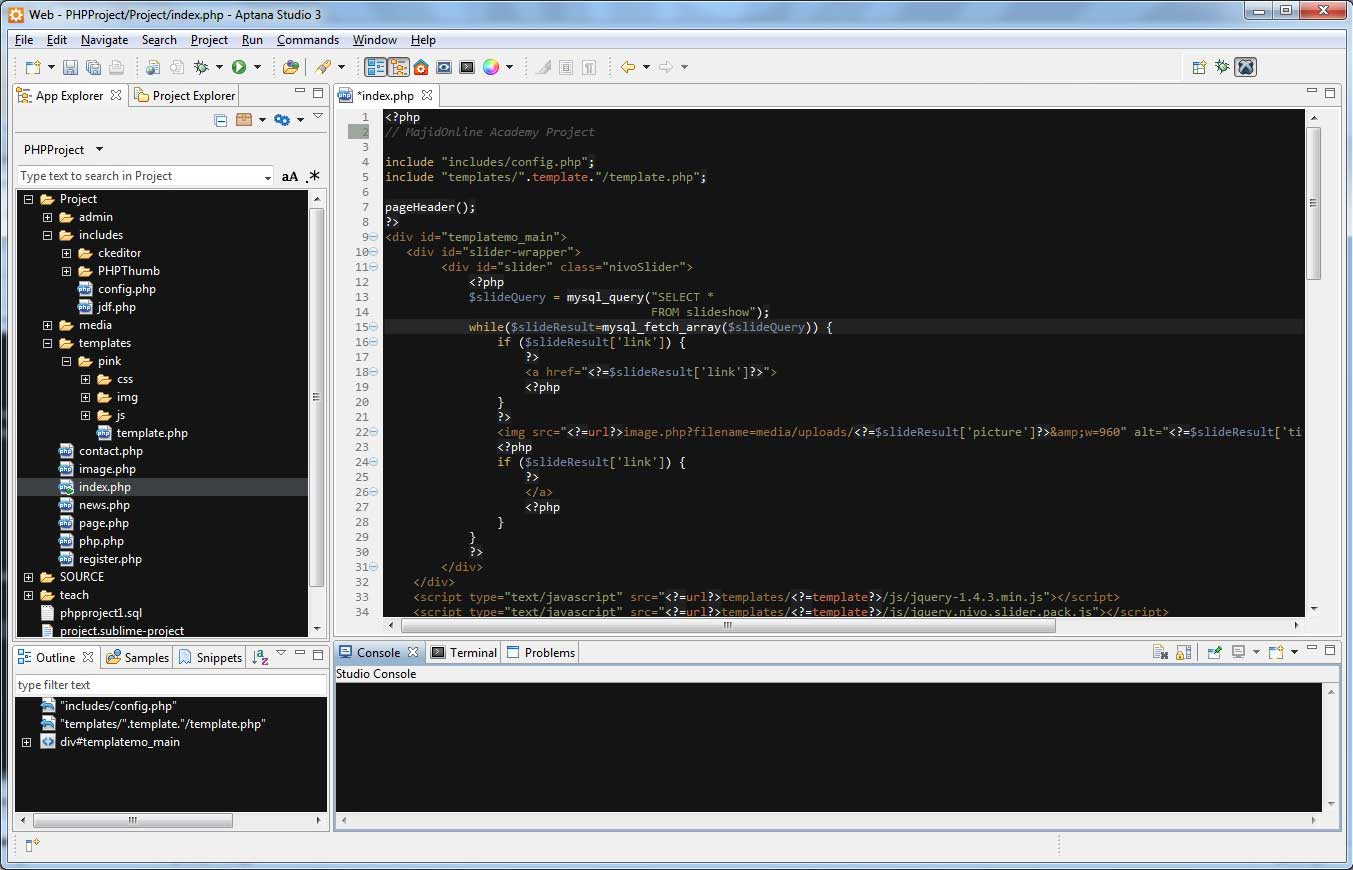Click the Debug bug icon
Viewport: 1353px width, 870px height.
pyautogui.click(x=201, y=67)
